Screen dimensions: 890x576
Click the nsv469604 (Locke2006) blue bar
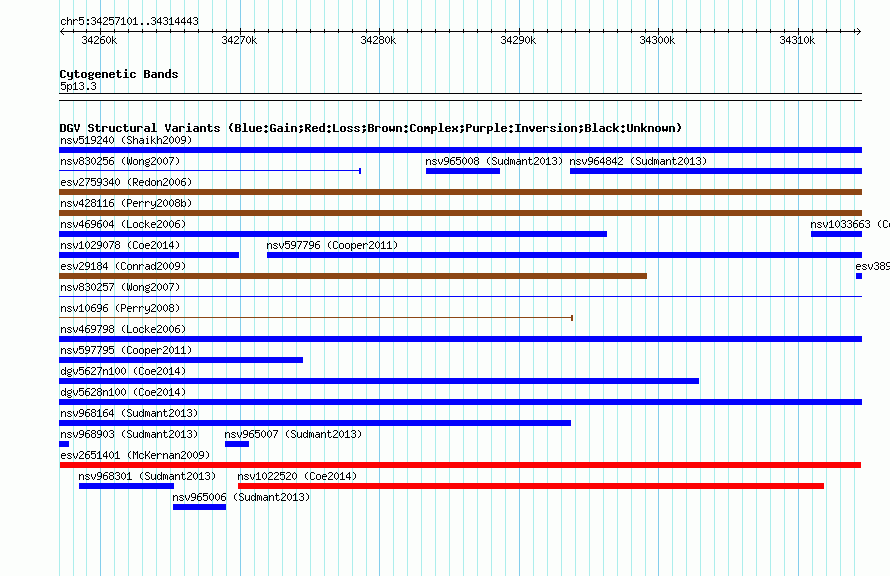click(333, 234)
